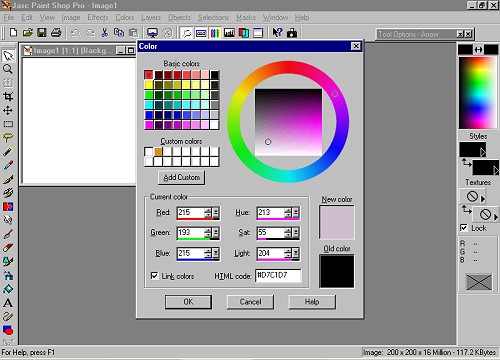
Task: Select the Crop tool
Action: 8,96
